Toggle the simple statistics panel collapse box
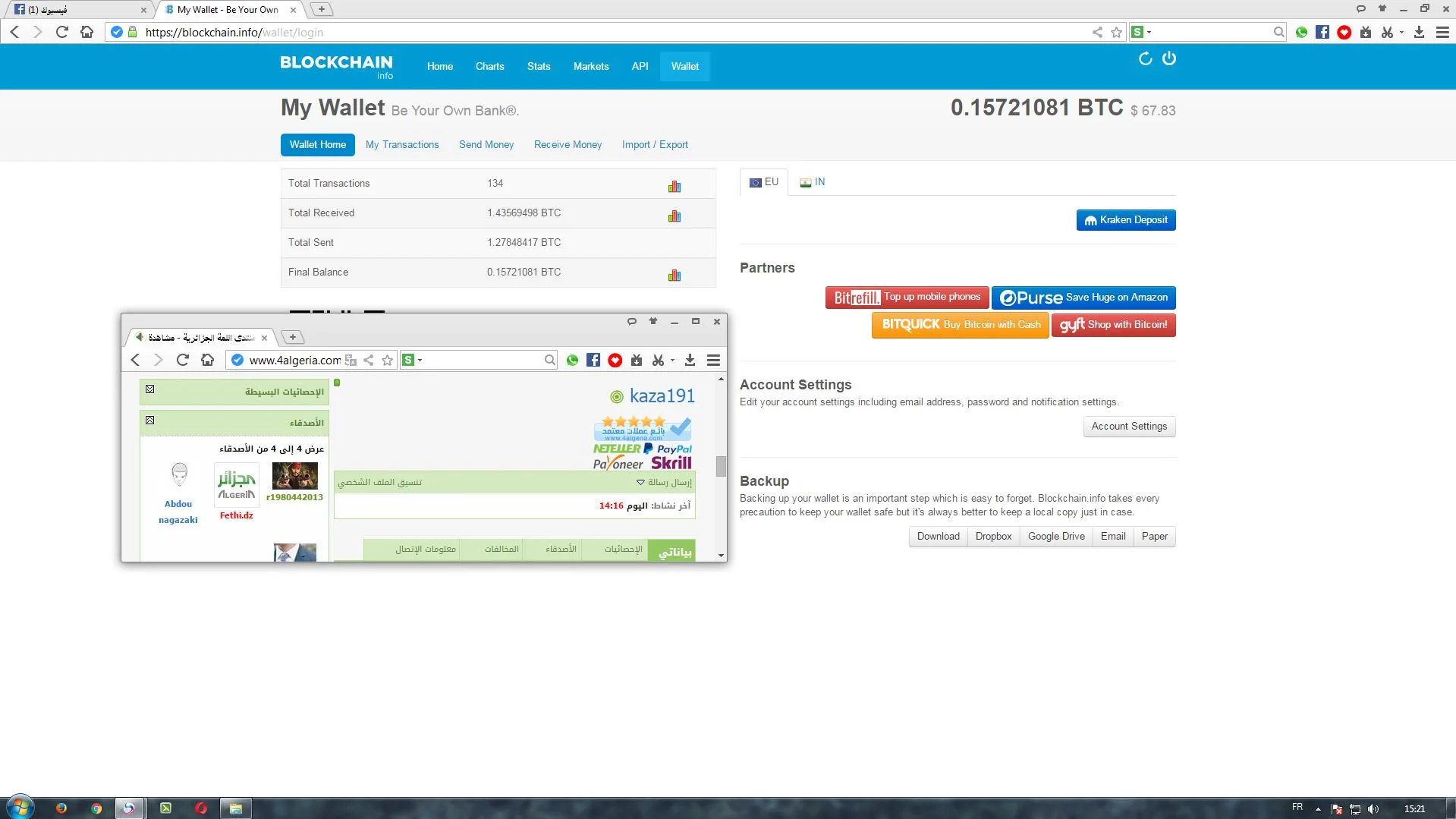The width and height of the screenshot is (1456, 819). tap(150, 390)
